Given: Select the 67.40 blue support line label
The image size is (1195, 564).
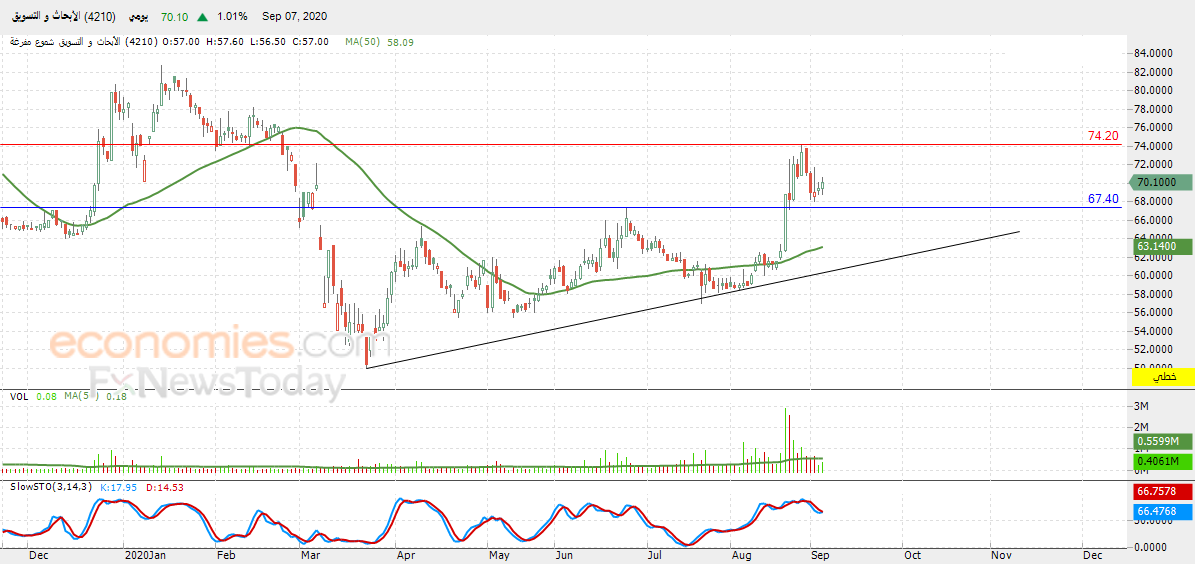Looking at the screenshot, I should click(x=1103, y=199).
